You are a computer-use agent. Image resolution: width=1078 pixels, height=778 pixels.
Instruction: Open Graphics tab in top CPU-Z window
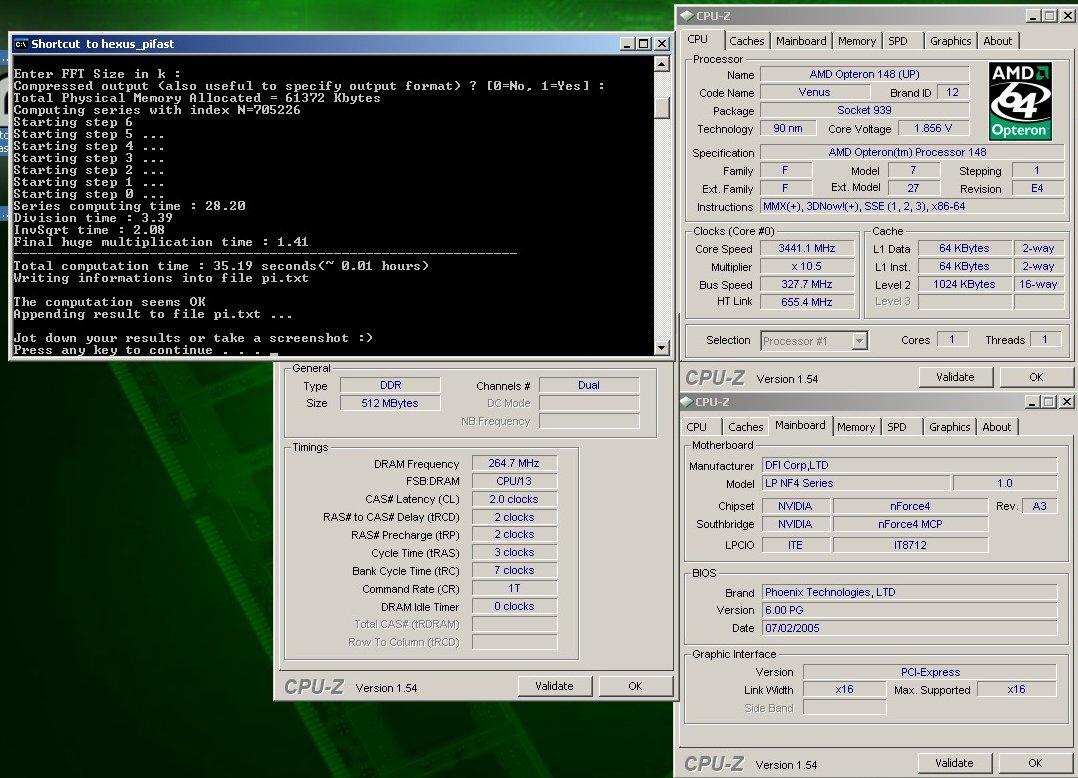950,41
